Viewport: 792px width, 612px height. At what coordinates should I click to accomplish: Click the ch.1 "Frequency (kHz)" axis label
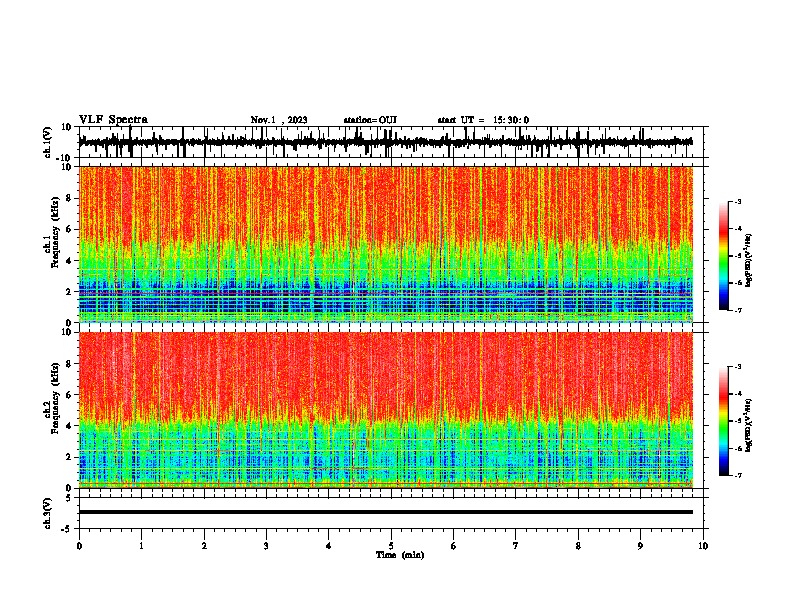(56, 232)
